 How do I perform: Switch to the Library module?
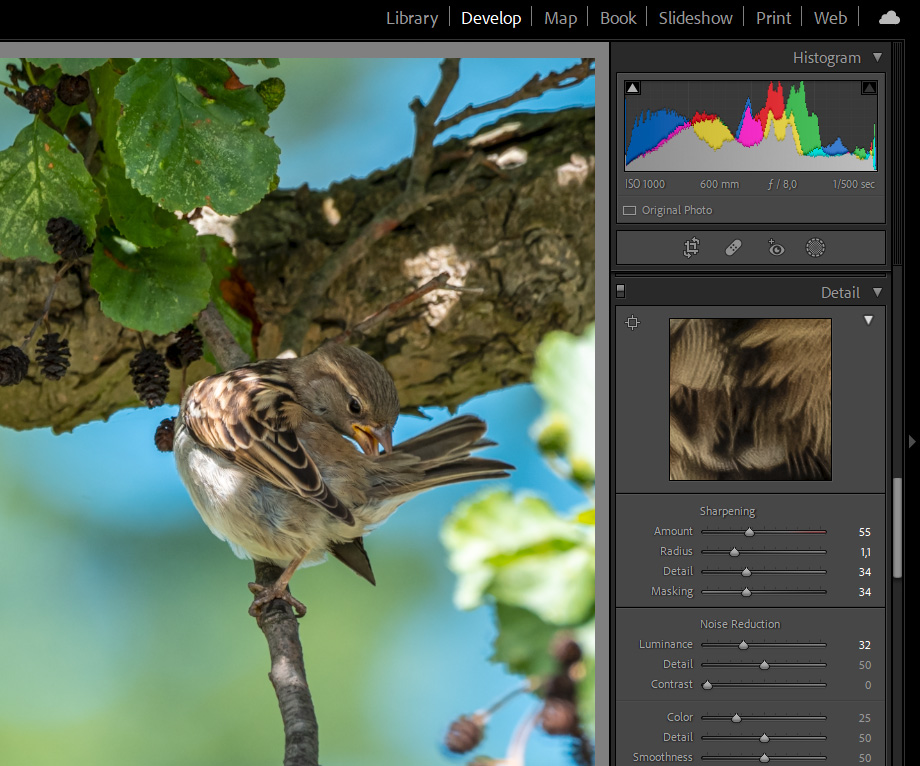[412, 18]
